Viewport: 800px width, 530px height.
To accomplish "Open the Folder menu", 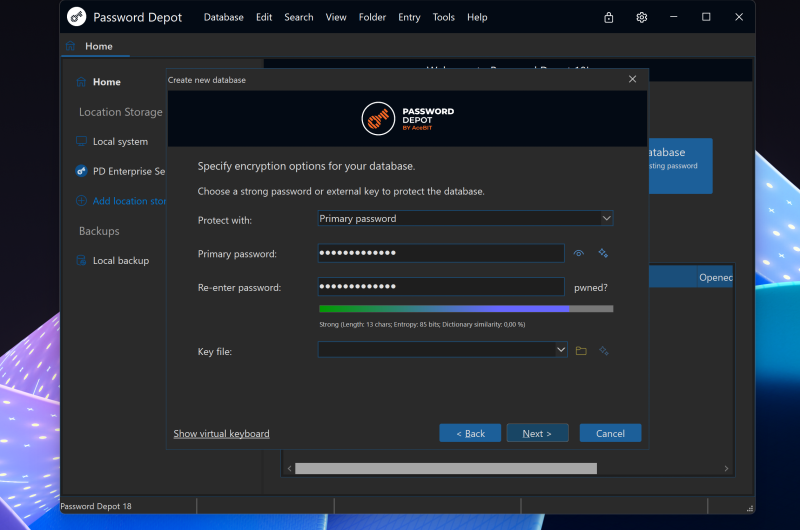I will (372, 17).
